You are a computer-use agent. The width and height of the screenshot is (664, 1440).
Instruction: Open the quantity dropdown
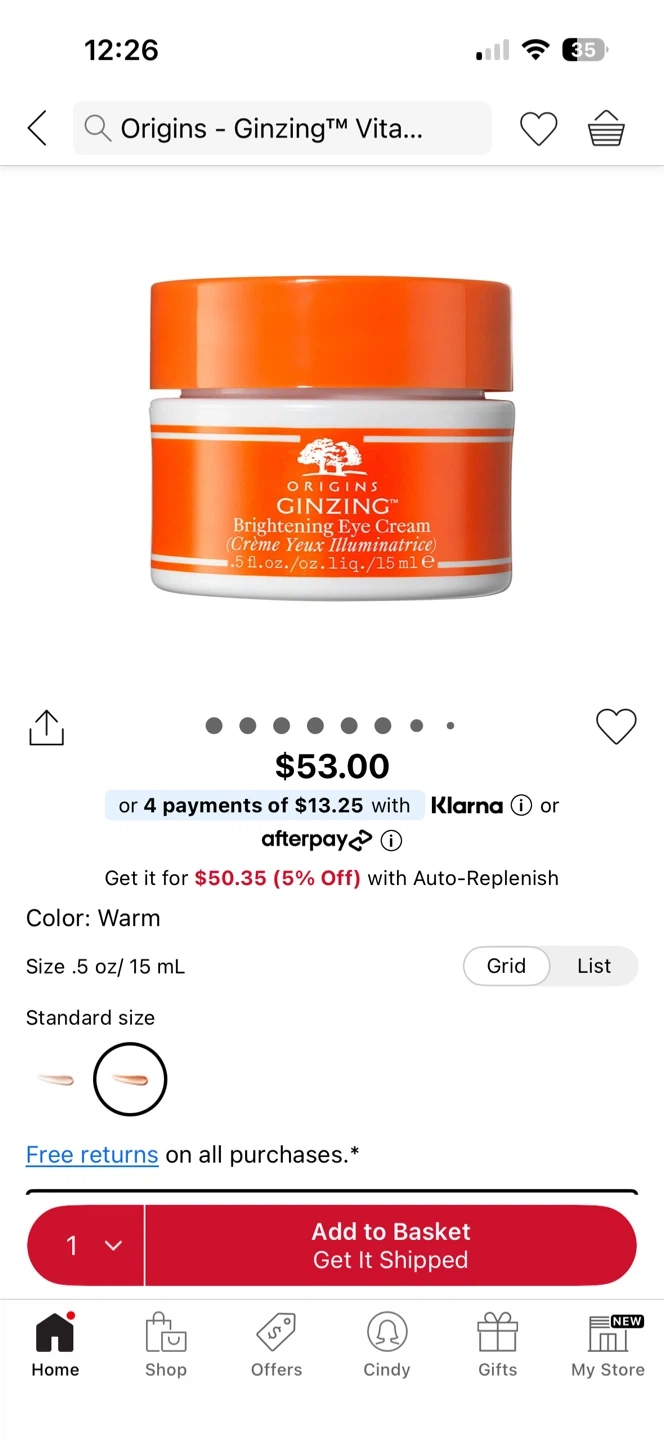pos(87,1245)
